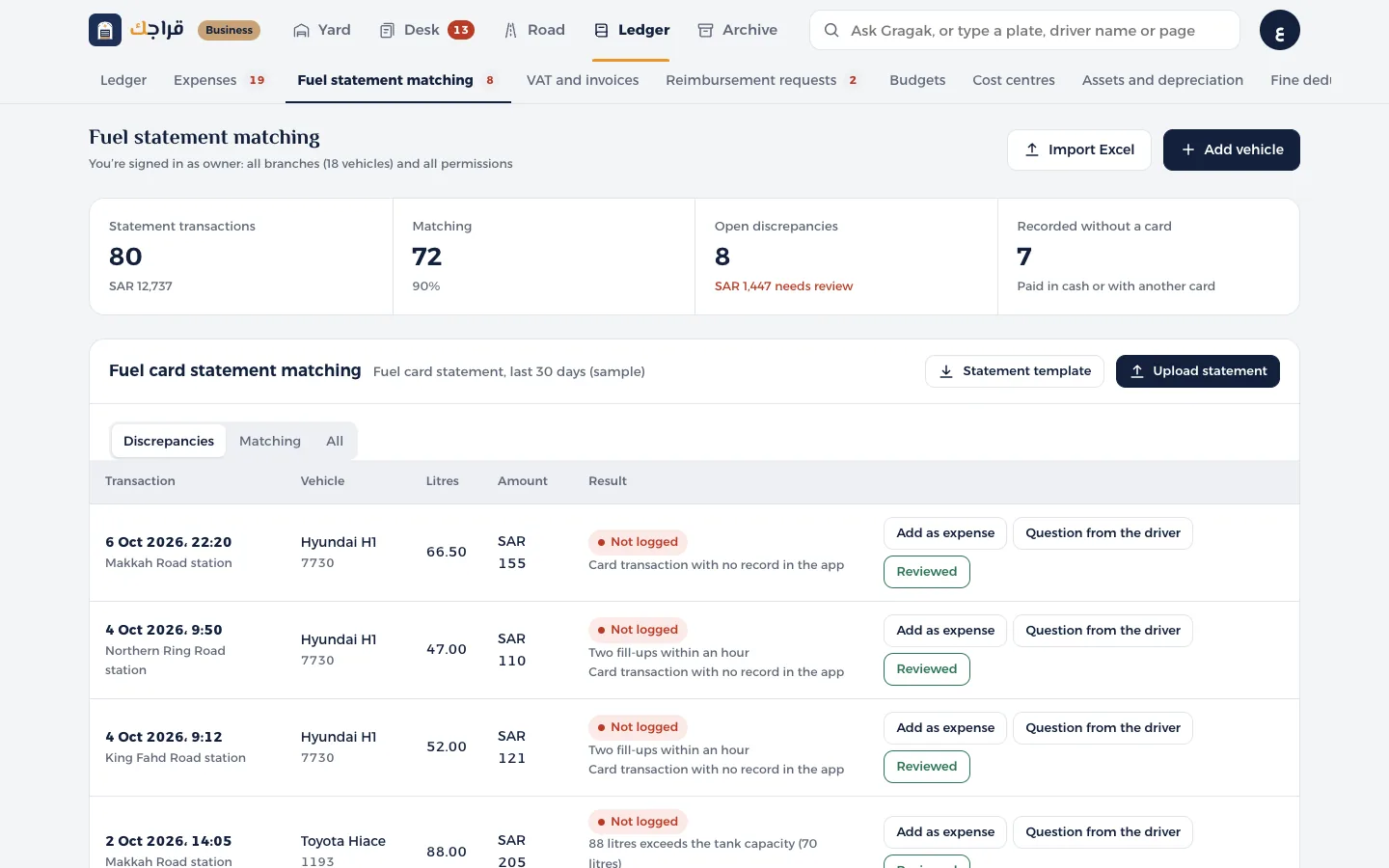This screenshot has width=1389, height=868.
Task: Open the Archive section
Action: [737, 30]
